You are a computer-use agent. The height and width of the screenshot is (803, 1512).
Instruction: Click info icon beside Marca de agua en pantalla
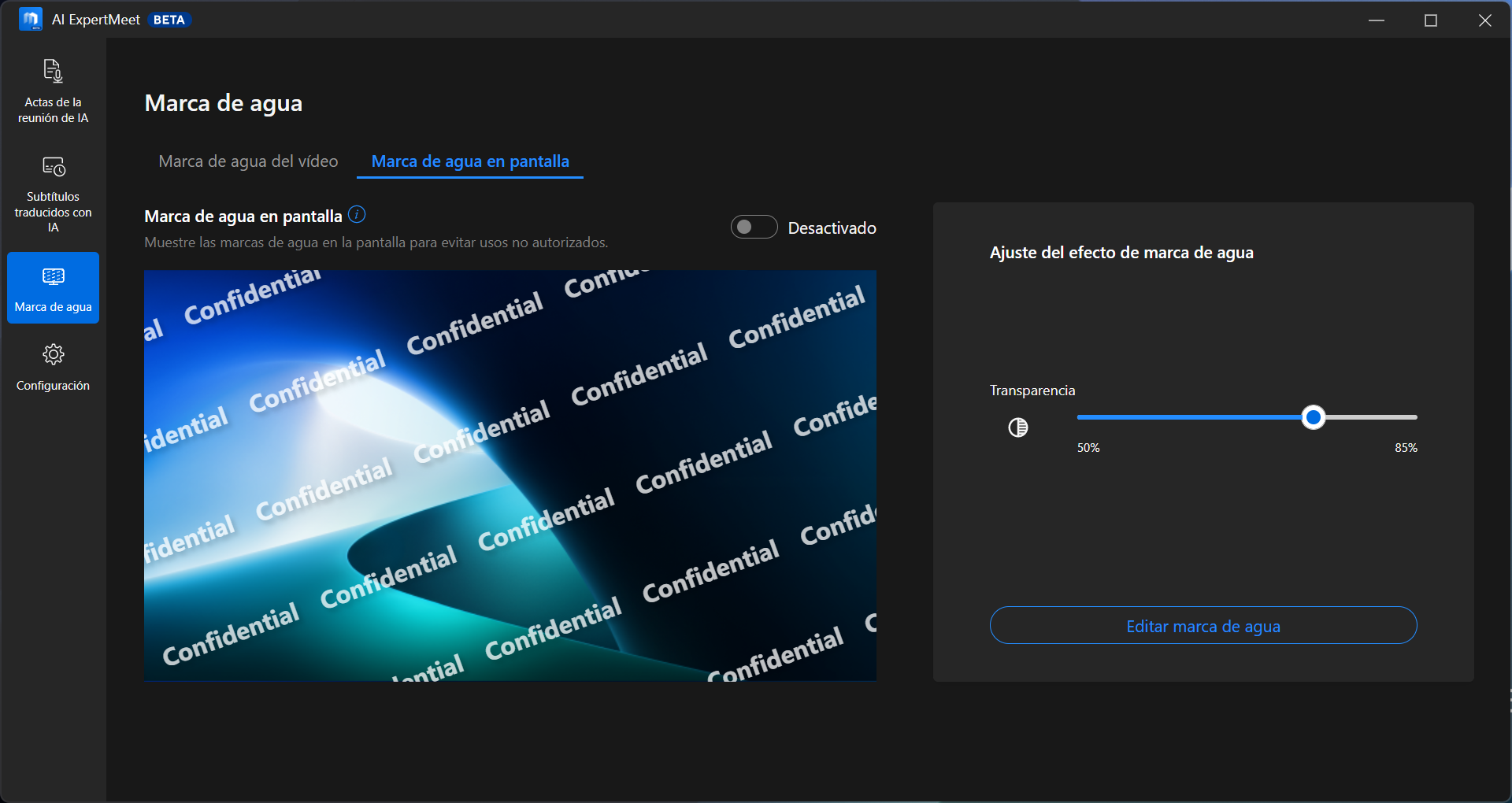coord(357,214)
